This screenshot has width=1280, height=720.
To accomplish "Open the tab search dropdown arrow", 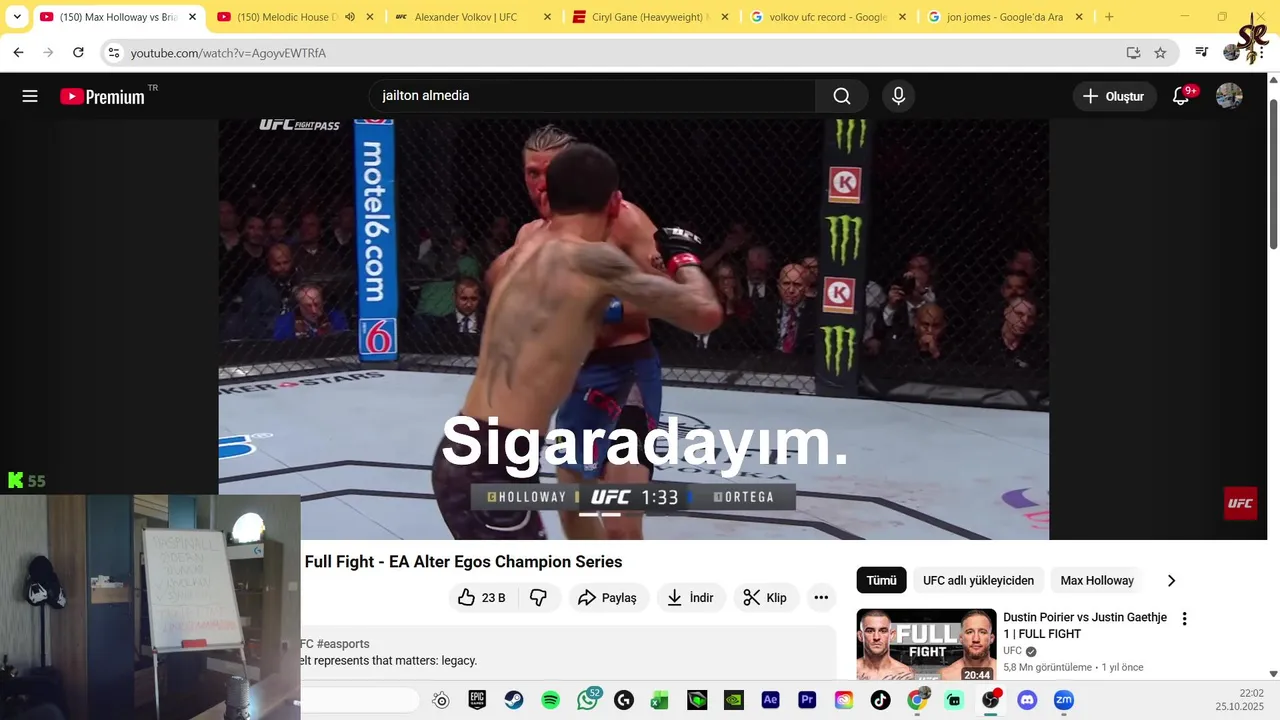I will [x=16, y=17].
